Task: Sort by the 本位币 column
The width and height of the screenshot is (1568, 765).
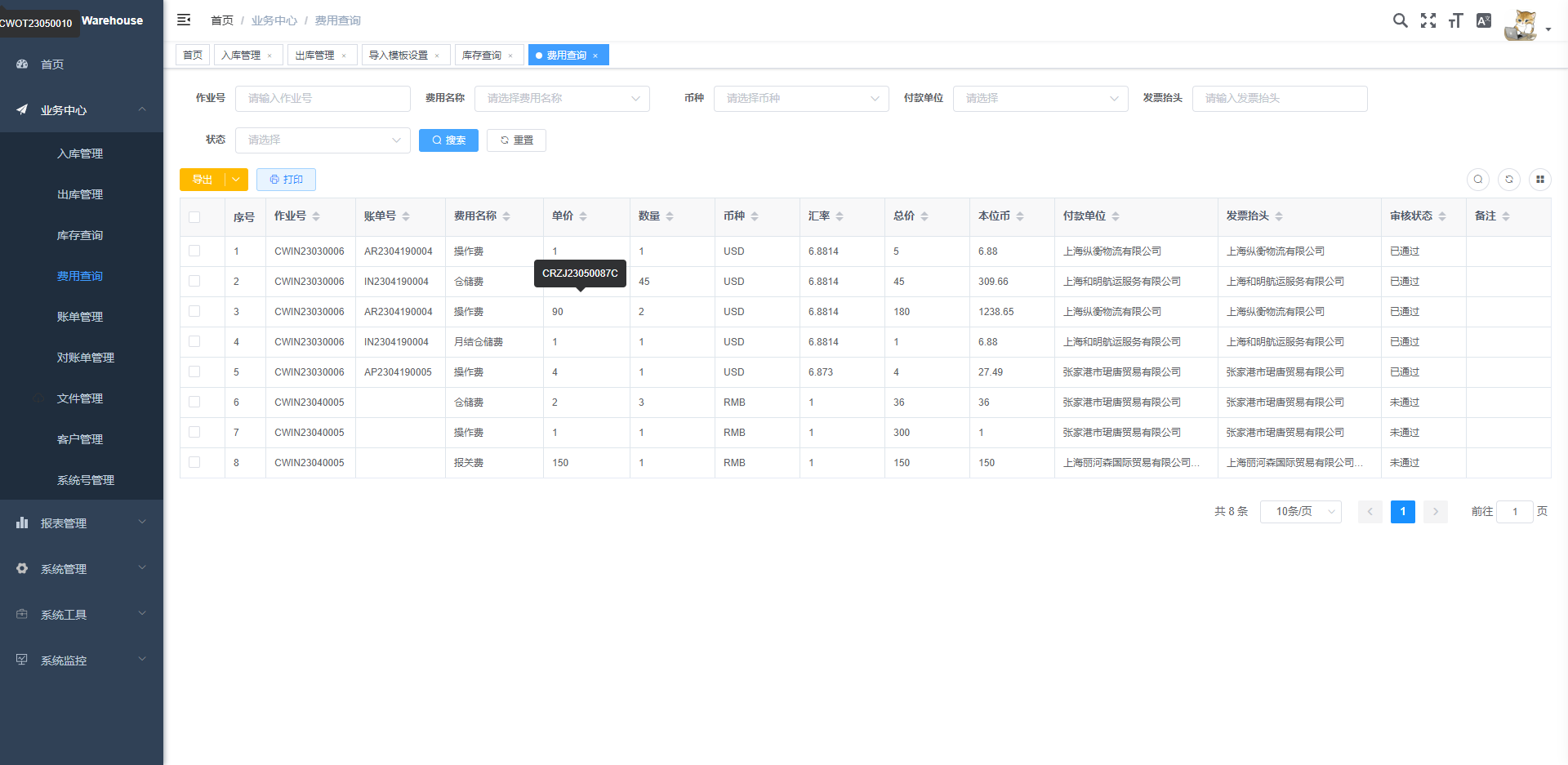Action: point(1020,216)
